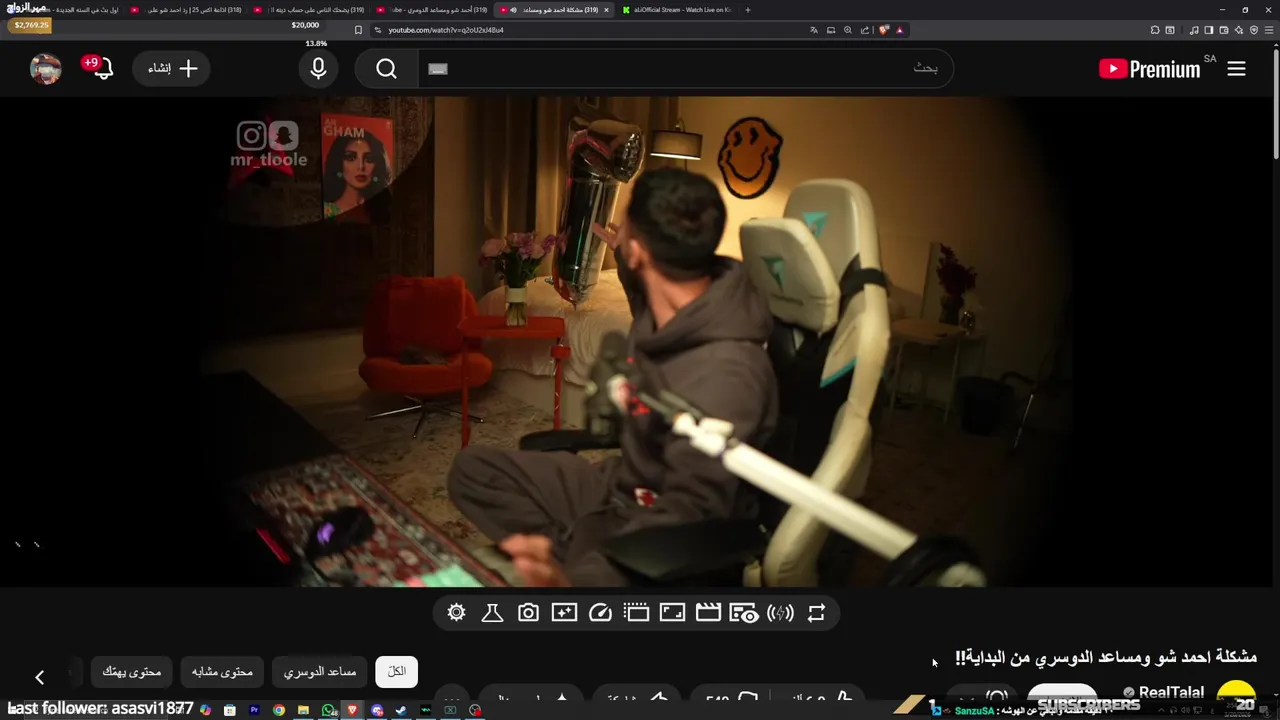Viewport: 1280px width, 720px height.
Task: Select the مساعد الدوسري filter chip
Action: pos(320,672)
